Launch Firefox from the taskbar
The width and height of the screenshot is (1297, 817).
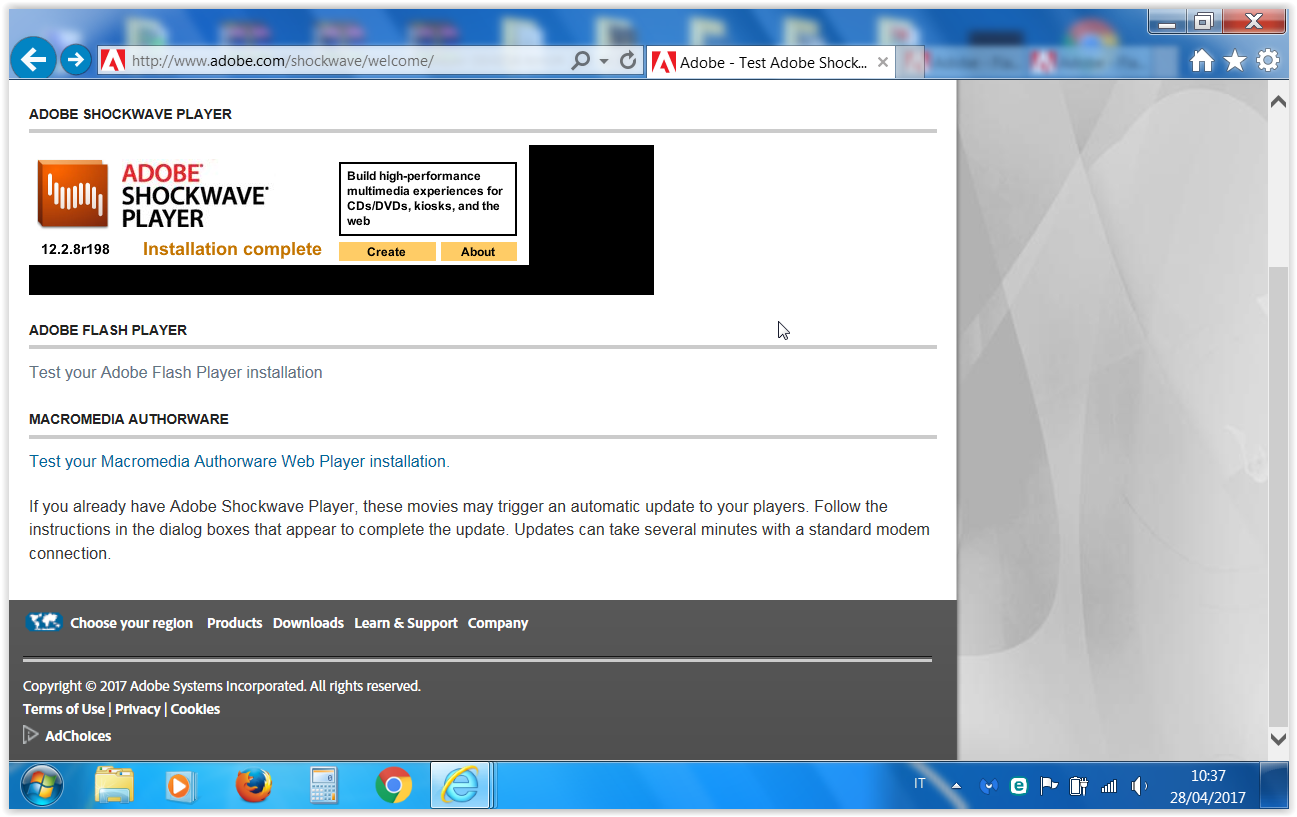(254, 786)
